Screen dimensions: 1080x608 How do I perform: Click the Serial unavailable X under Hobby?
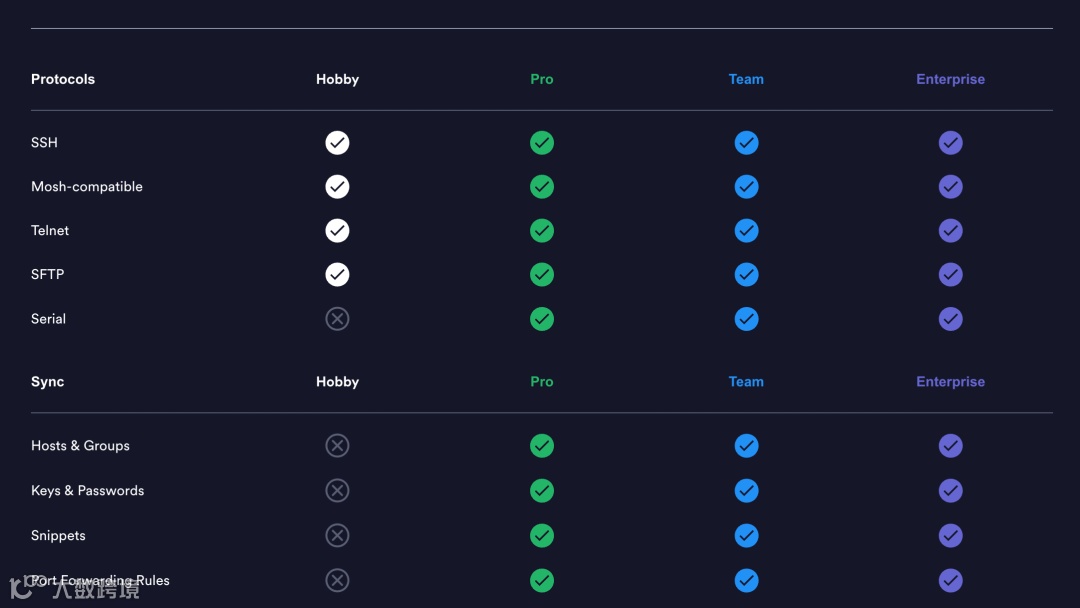(x=337, y=319)
